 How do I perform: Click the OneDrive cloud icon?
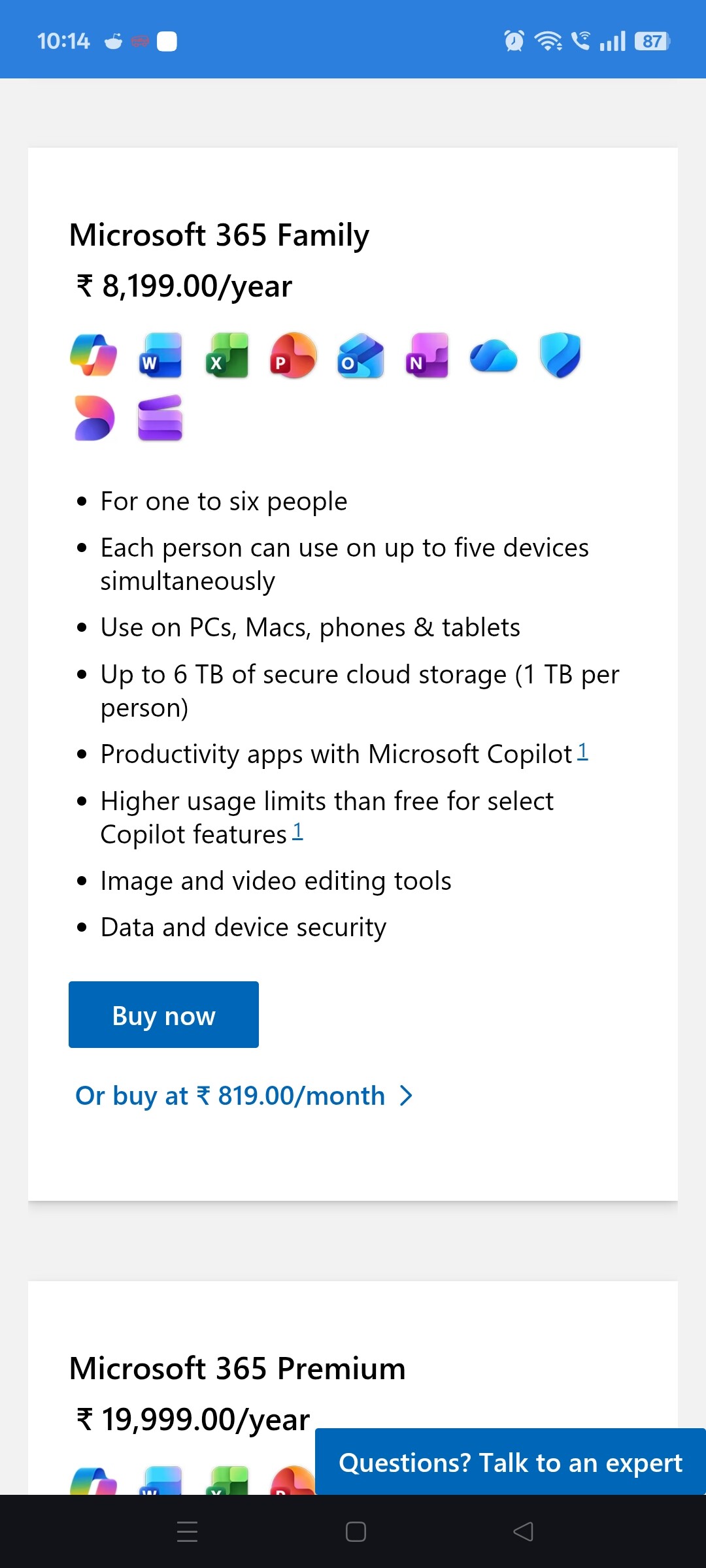tap(494, 355)
